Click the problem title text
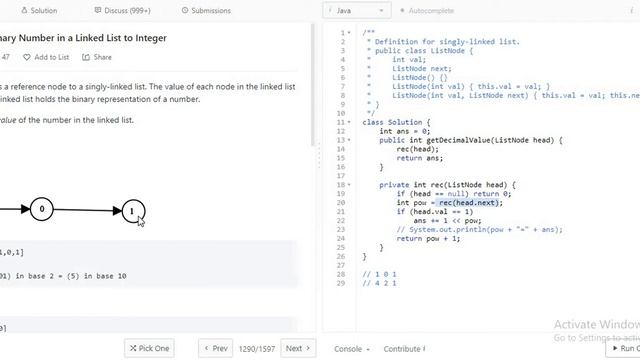Image resolution: width=640 pixels, height=360 pixels. tap(83, 38)
